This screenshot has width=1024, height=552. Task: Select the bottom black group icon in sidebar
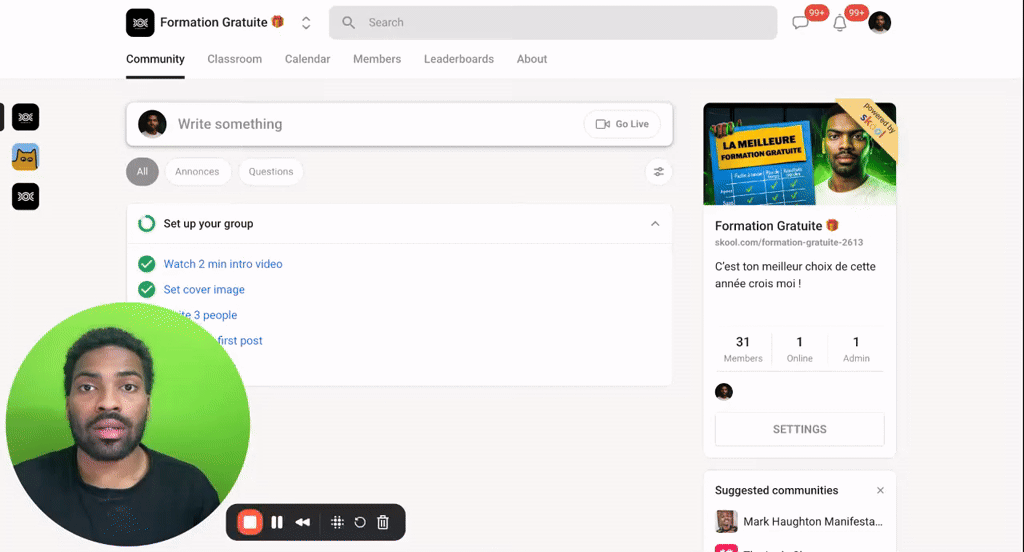[25, 197]
